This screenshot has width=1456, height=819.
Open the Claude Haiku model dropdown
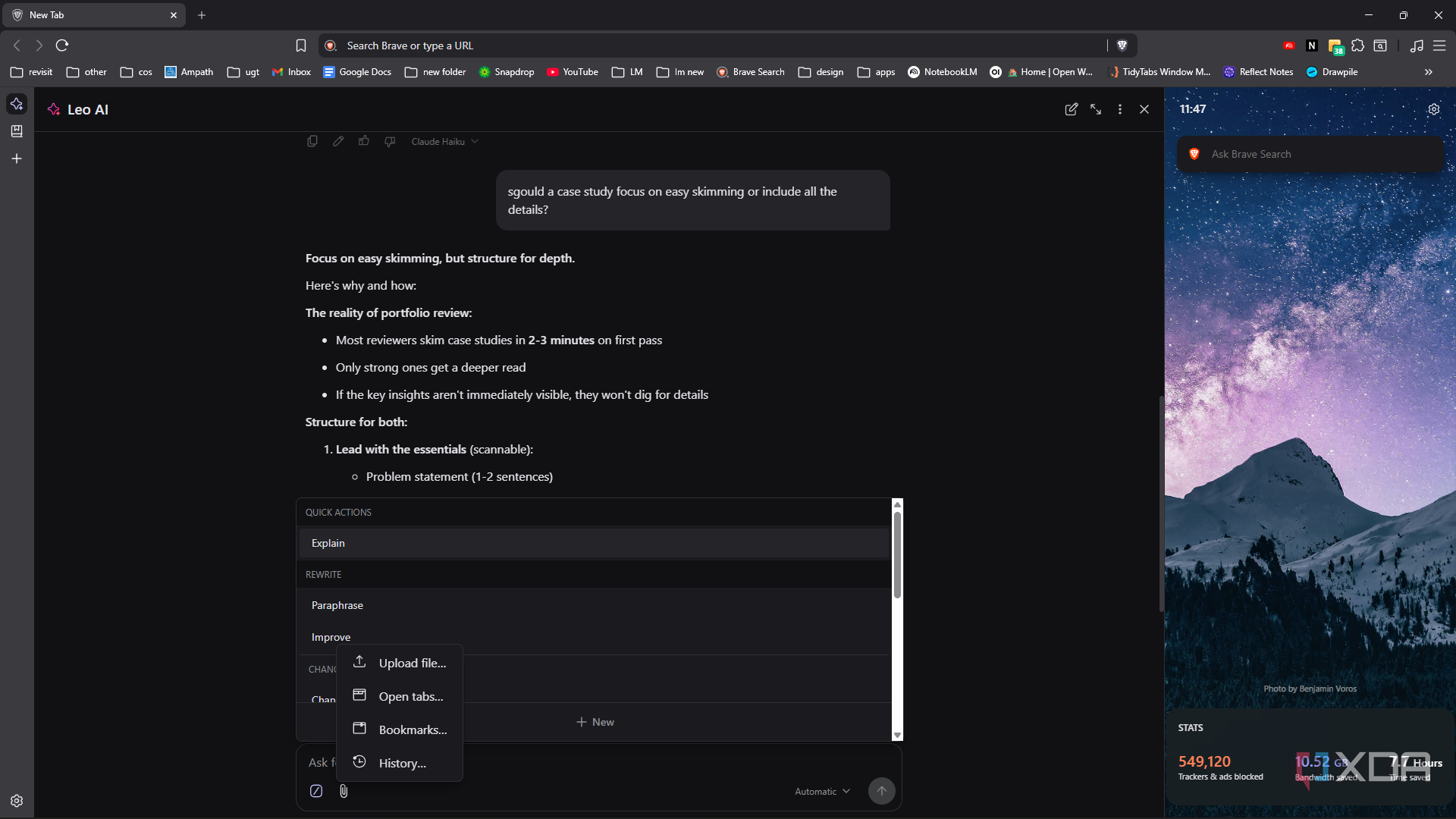point(444,141)
